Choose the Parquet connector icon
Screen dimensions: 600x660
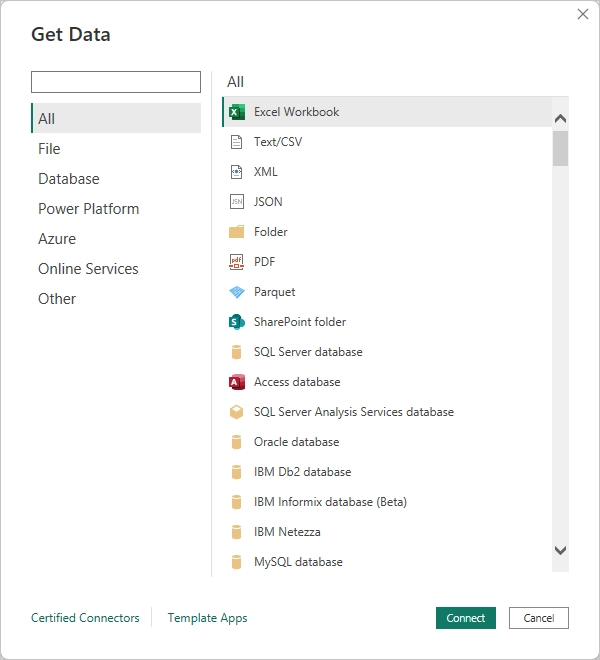pos(237,292)
